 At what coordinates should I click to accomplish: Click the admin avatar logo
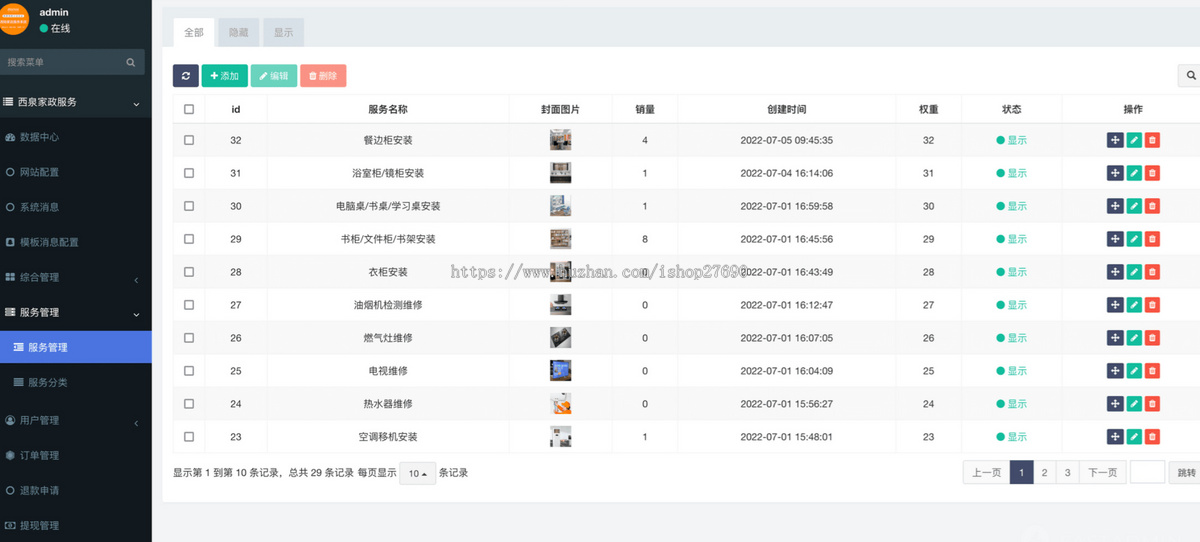tap(14, 18)
